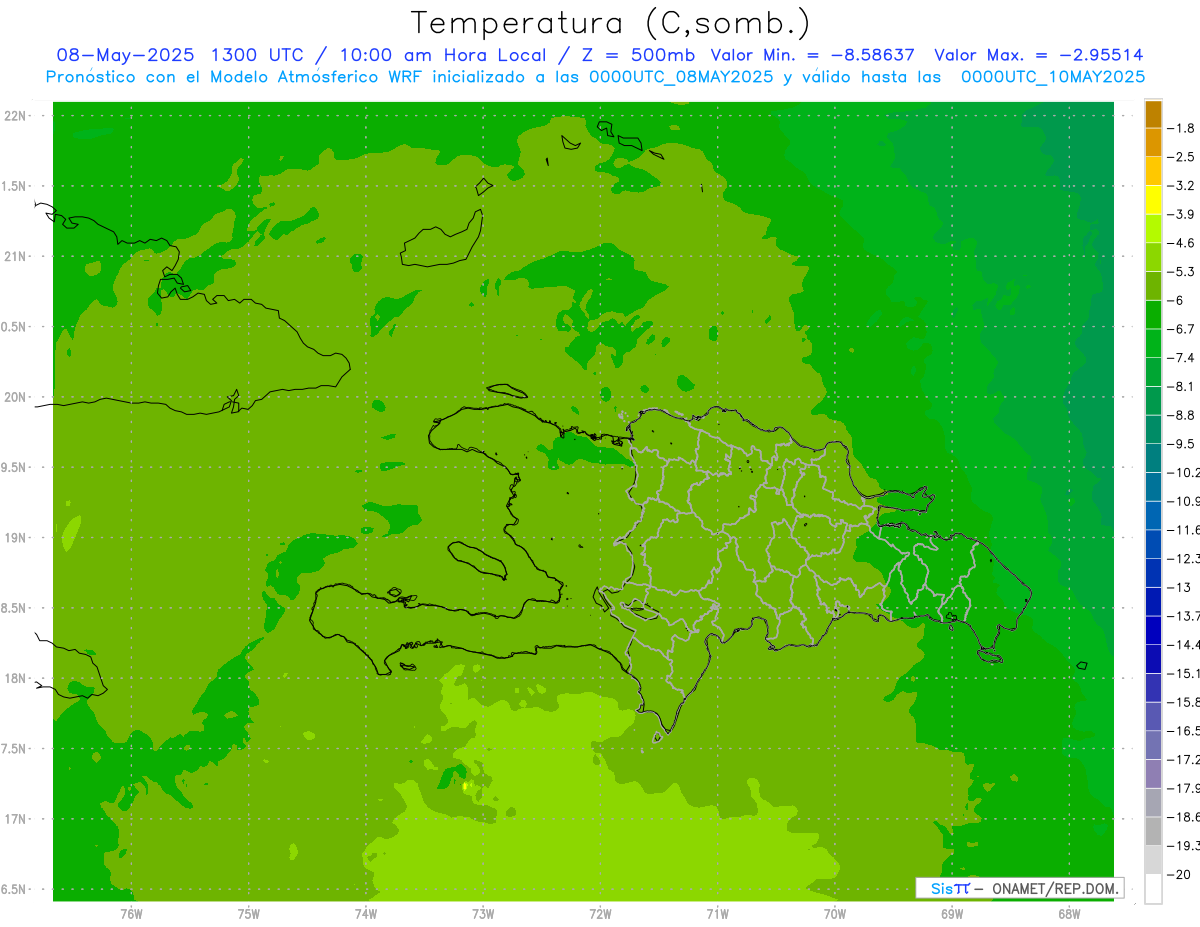Viewport: 1200px width, 927px height.
Task: Click the '71W' longitude label
Action: (x=717, y=913)
